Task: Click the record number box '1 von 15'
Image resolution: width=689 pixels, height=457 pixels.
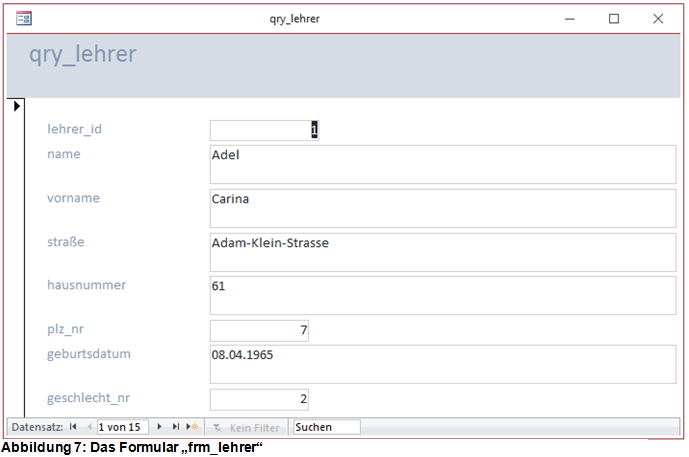Action: pos(120,427)
